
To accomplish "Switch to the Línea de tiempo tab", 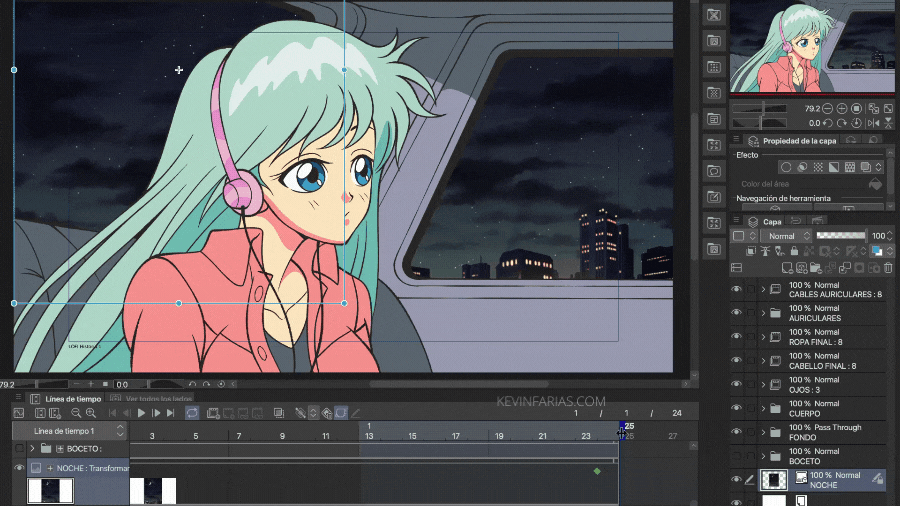I will coord(66,399).
